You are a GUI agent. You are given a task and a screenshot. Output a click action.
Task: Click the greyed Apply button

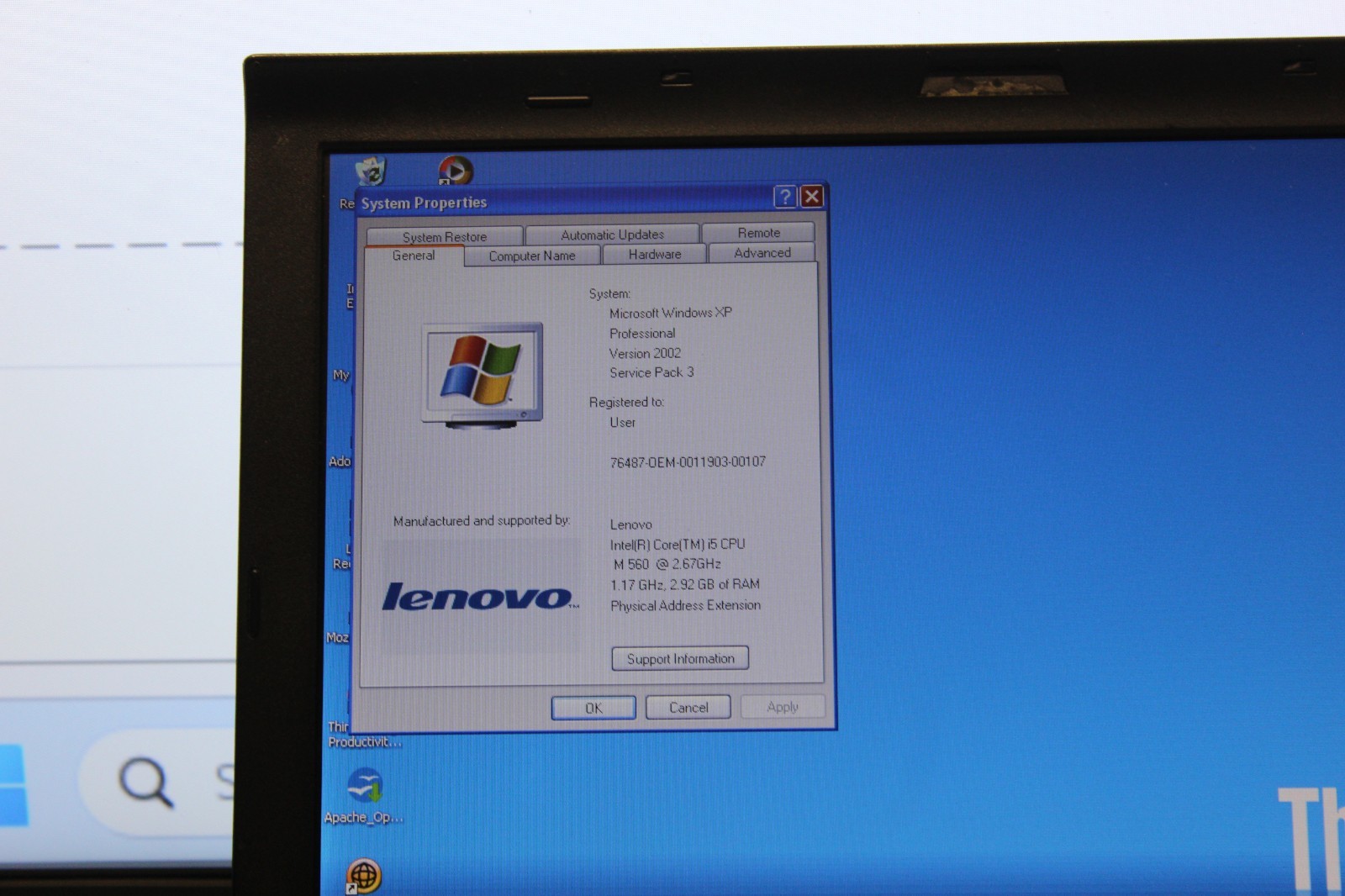pyautogui.click(x=783, y=706)
